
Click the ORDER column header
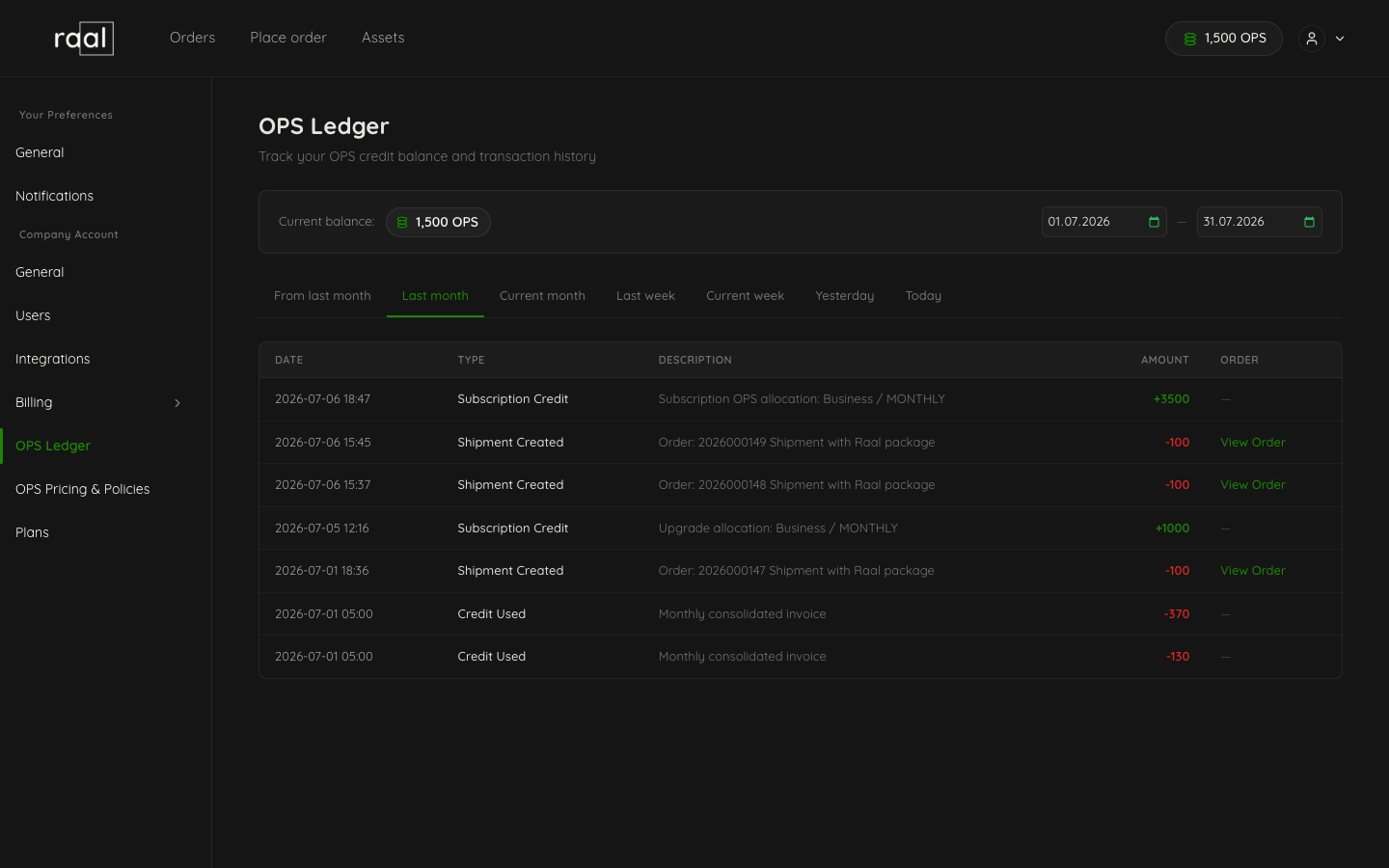(1239, 360)
